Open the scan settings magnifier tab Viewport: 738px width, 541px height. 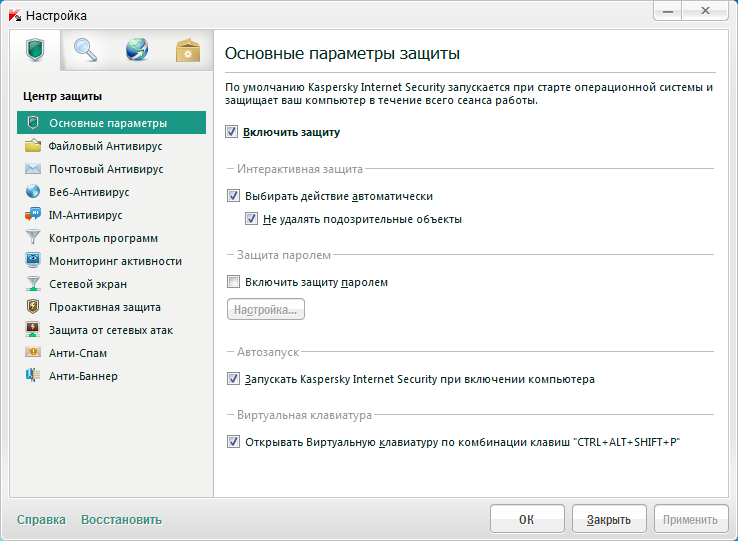[x=85, y=50]
